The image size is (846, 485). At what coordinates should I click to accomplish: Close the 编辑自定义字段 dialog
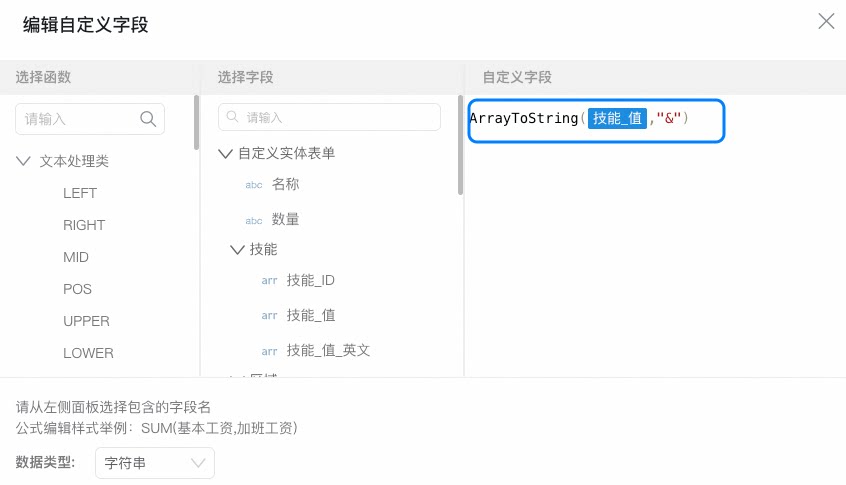(826, 22)
